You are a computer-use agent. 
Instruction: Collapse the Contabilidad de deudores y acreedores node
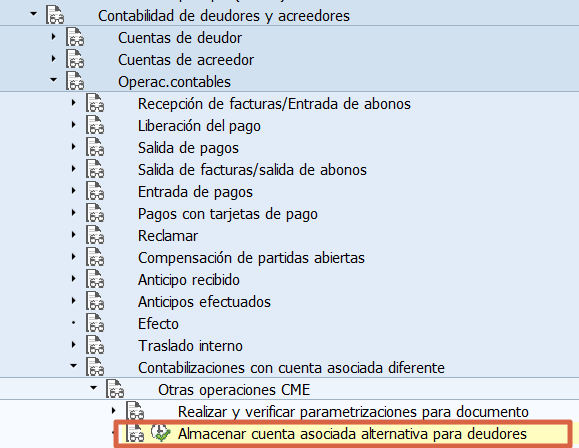[x=34, y=14]
